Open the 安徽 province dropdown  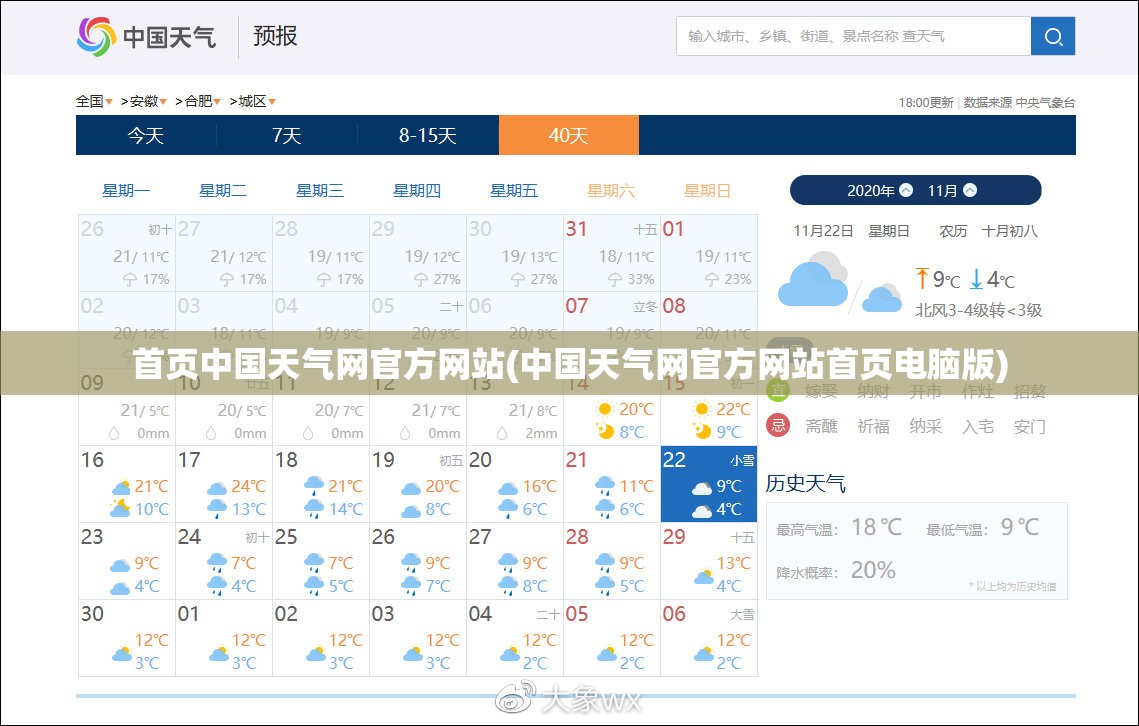(148, 101)
